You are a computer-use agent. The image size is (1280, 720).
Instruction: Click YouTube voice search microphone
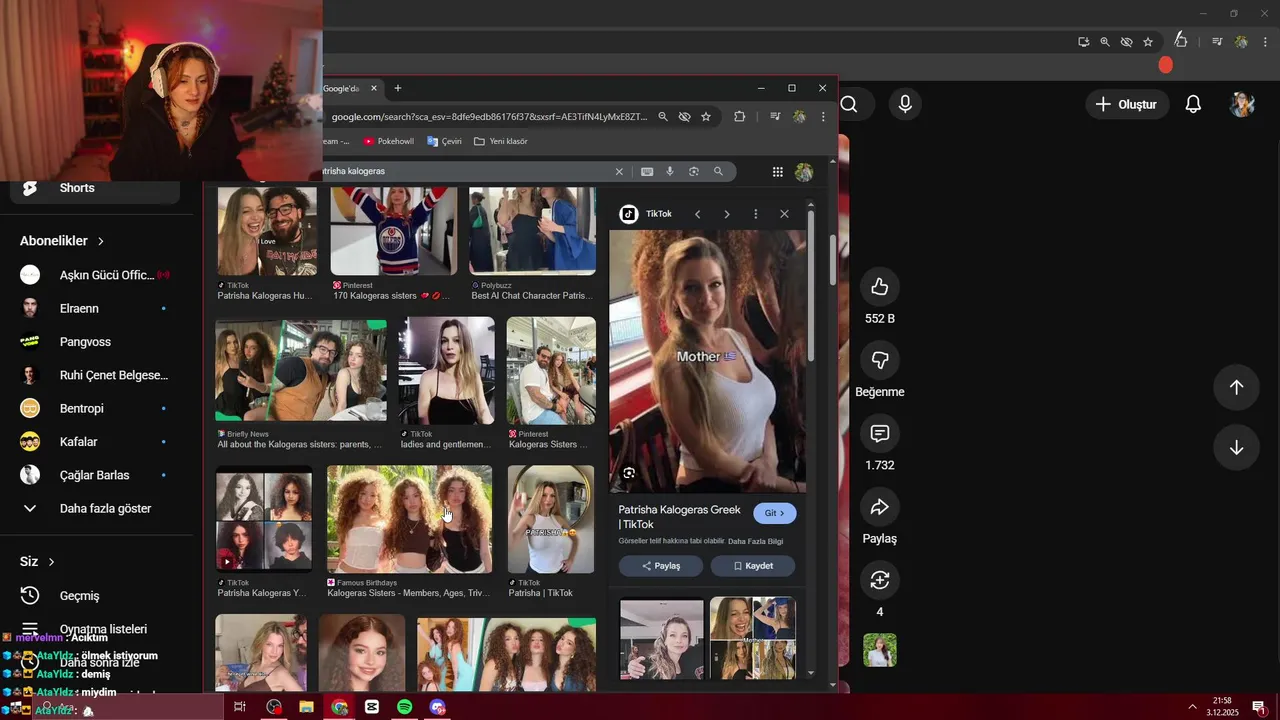tap(905, 104)
